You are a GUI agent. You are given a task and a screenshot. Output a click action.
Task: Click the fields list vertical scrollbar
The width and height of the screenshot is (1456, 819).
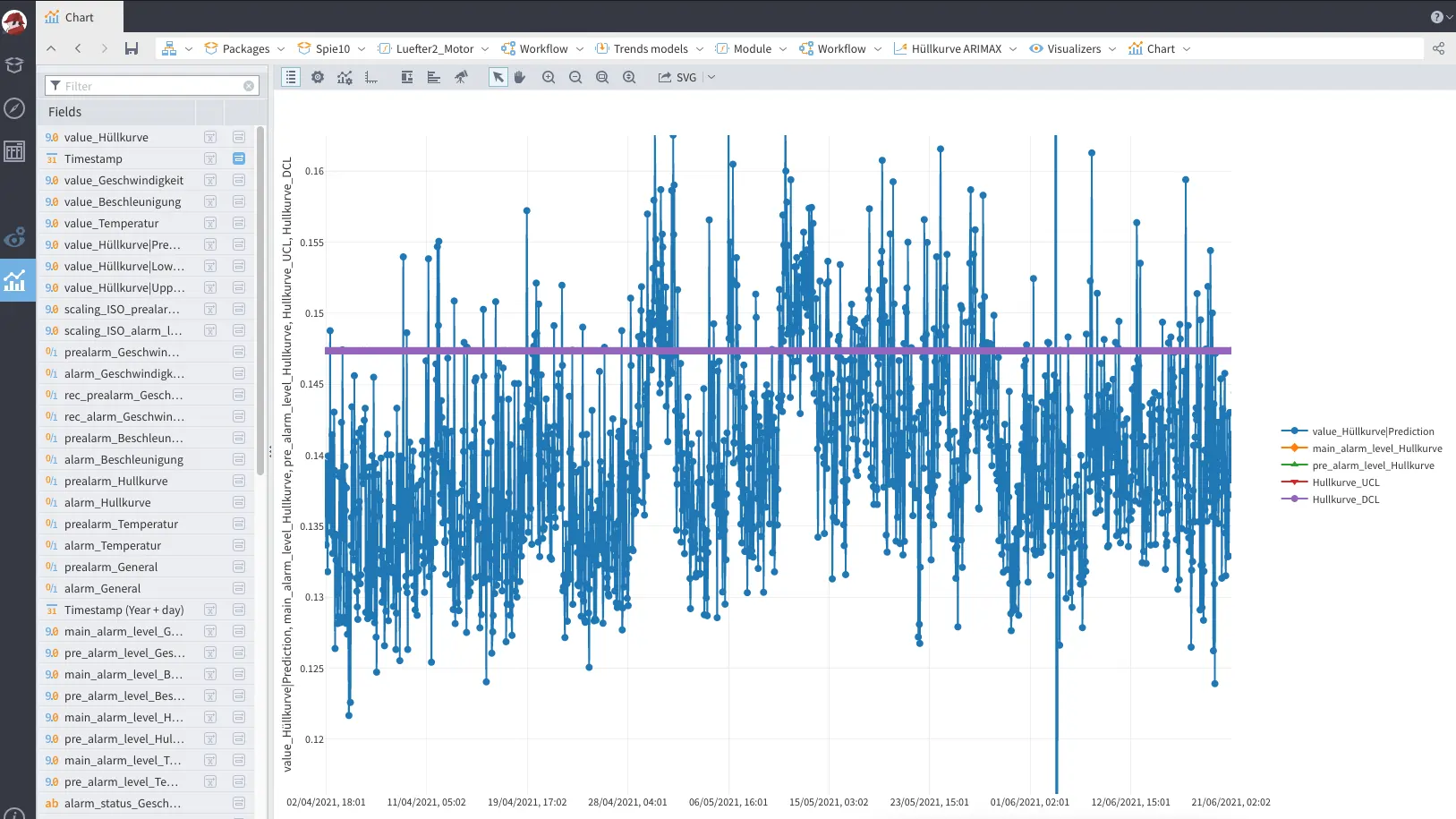point(260,300)
